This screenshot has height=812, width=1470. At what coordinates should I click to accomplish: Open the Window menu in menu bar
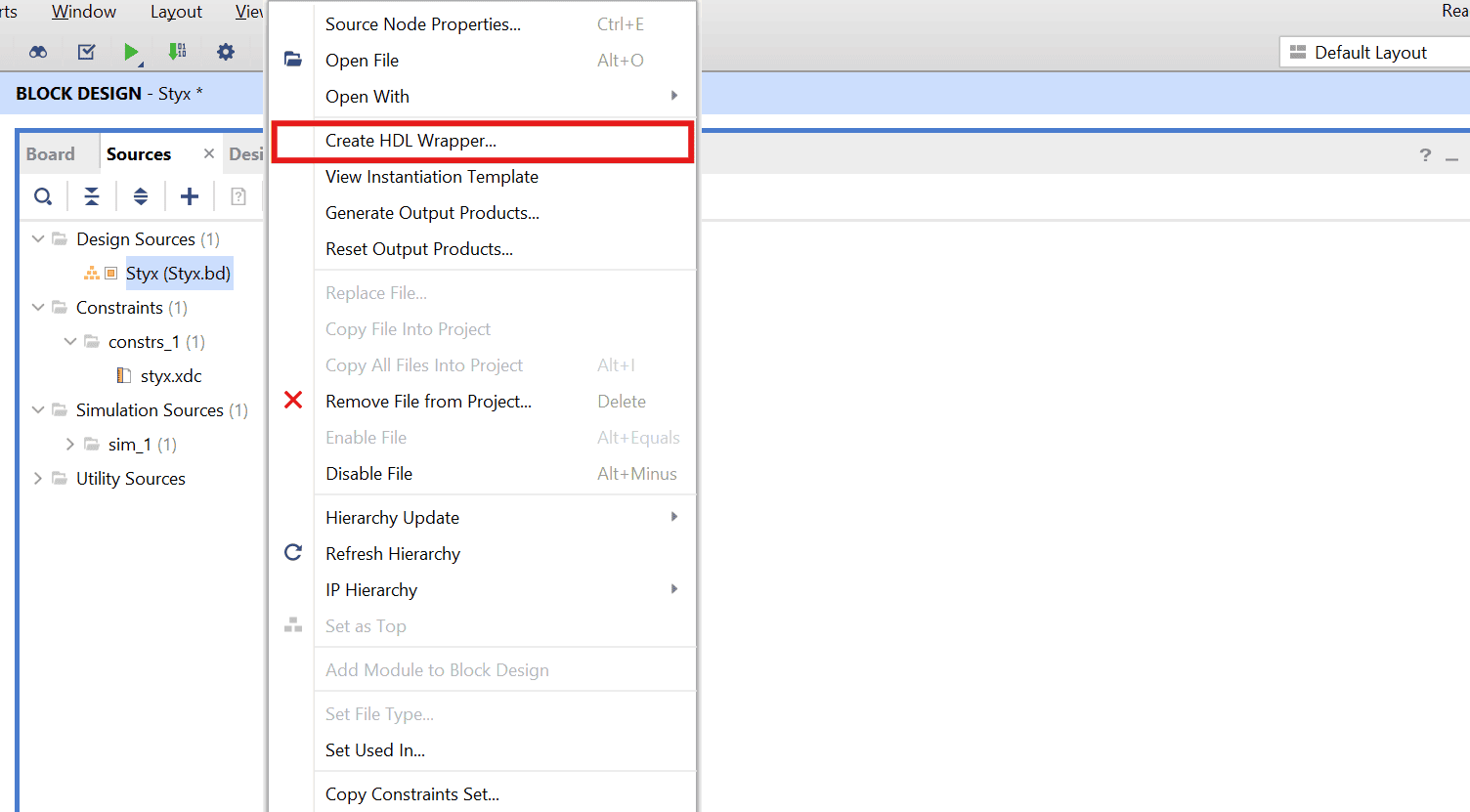(83, 12)
